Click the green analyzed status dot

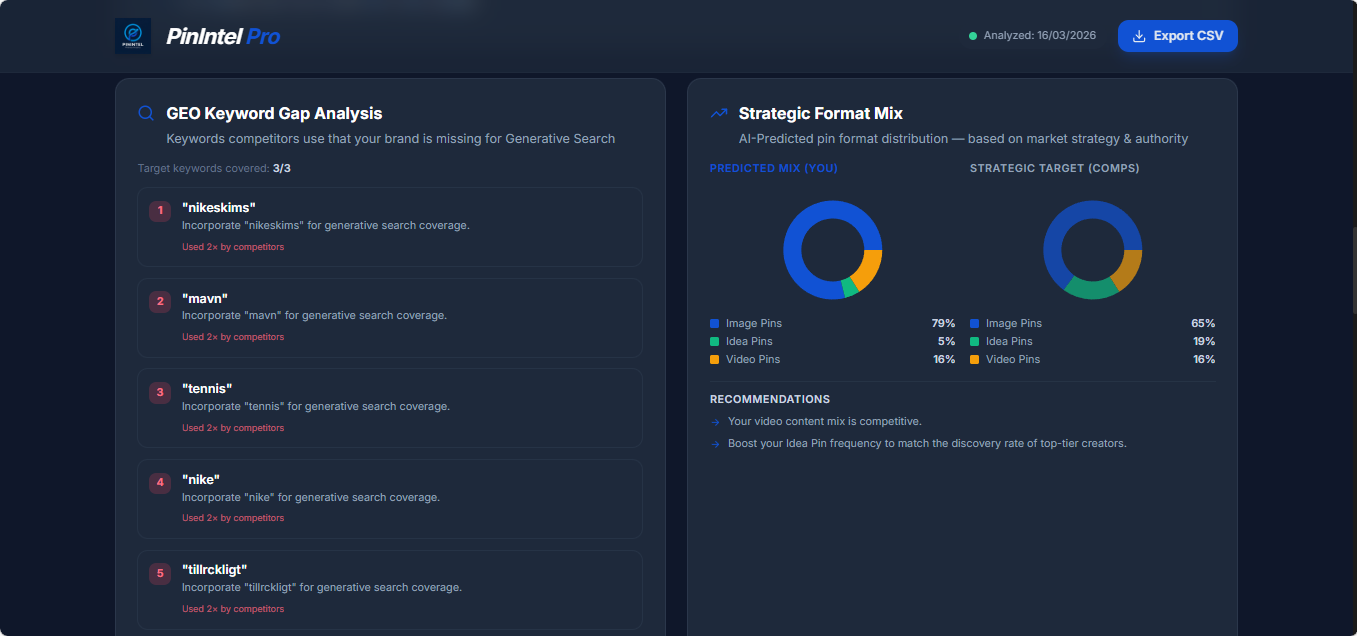coord(973,36)
